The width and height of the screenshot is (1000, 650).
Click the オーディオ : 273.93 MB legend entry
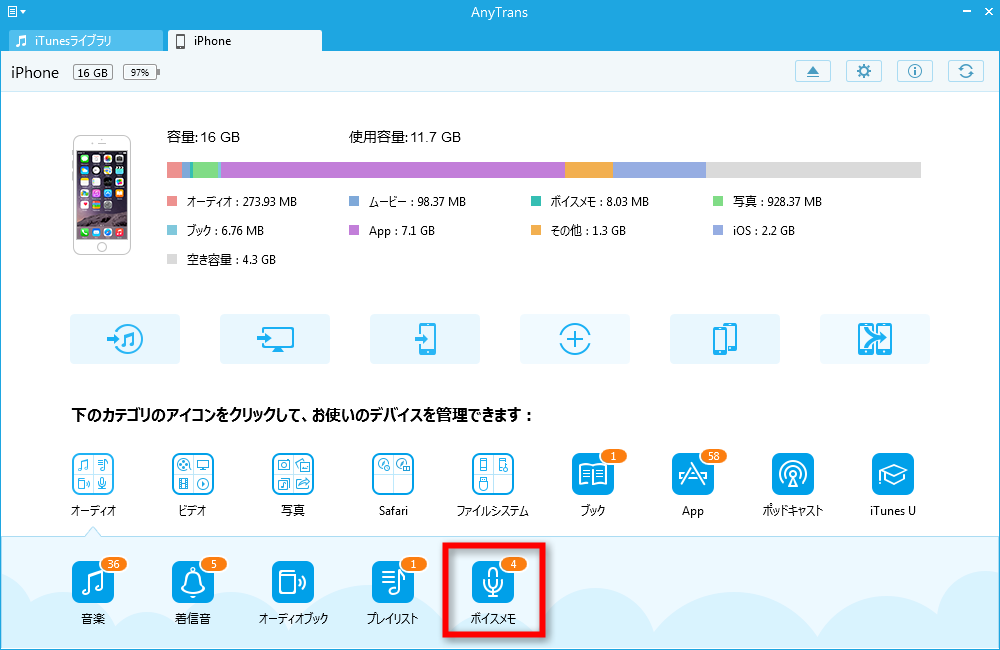click(232, 202)
